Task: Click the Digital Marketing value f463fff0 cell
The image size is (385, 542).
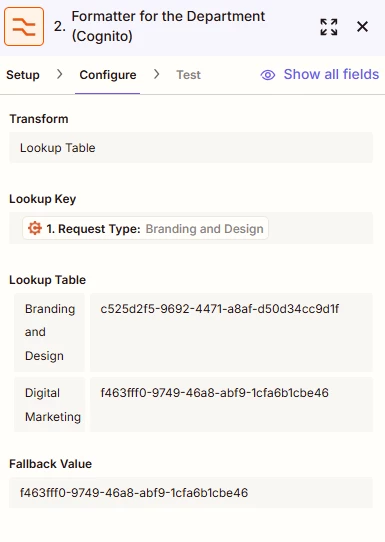Action: [231, 404]
